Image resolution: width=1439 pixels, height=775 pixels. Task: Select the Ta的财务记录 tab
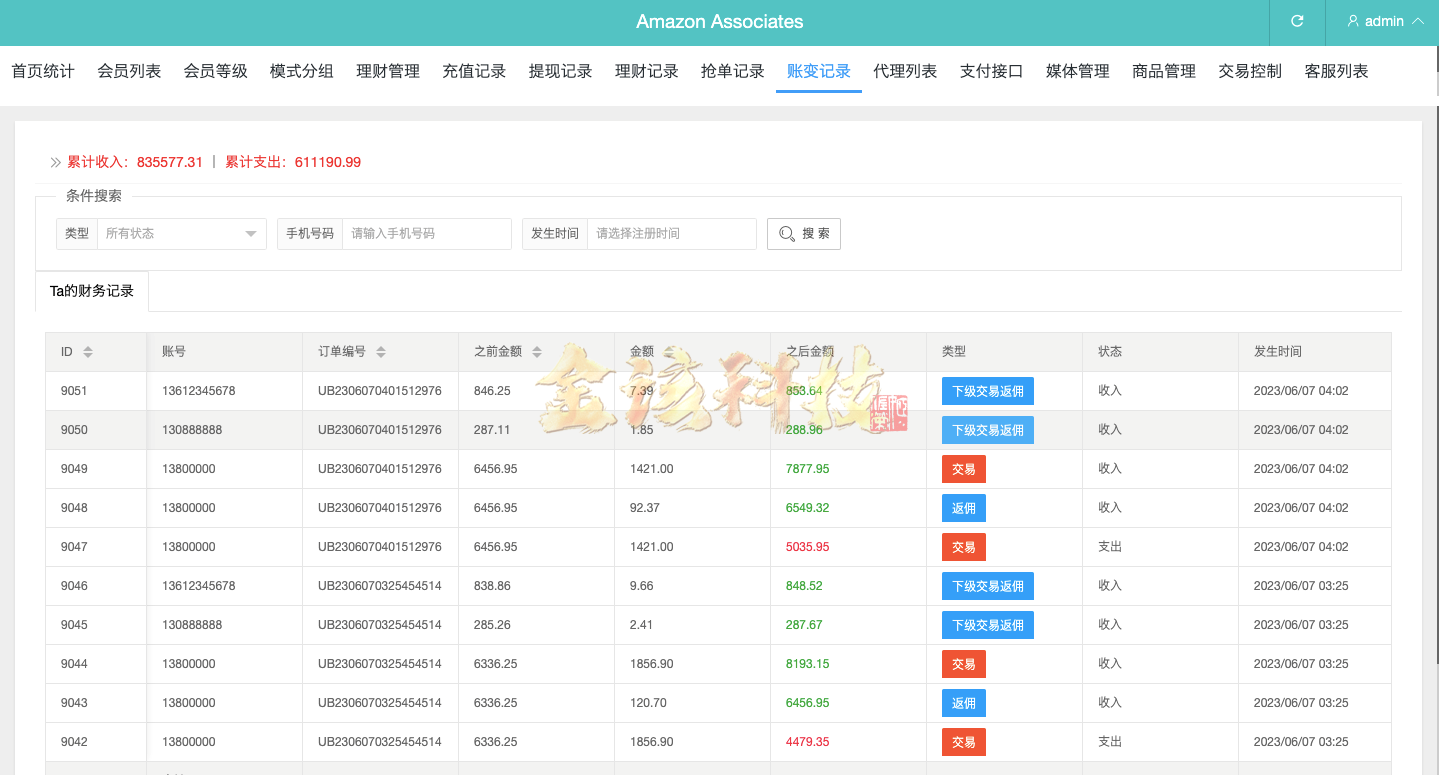(91, 290)
